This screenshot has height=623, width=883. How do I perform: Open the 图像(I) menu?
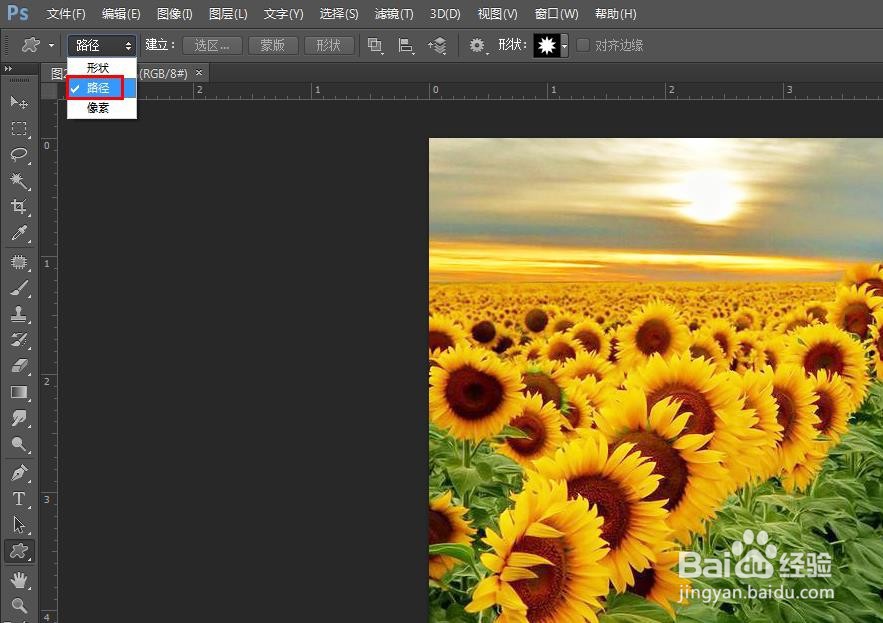[x=175, y=14]
